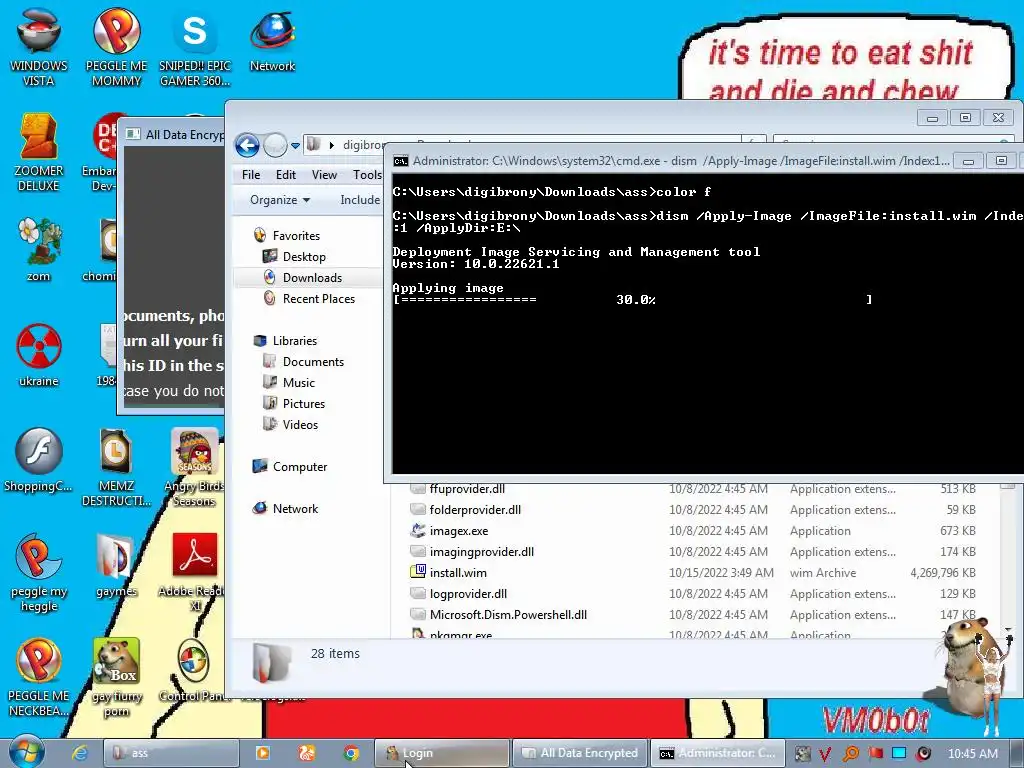Open the Angry Birds Seasons desktop icon
The height and width of the screenshot is (768, 1024).
[195, 467]
